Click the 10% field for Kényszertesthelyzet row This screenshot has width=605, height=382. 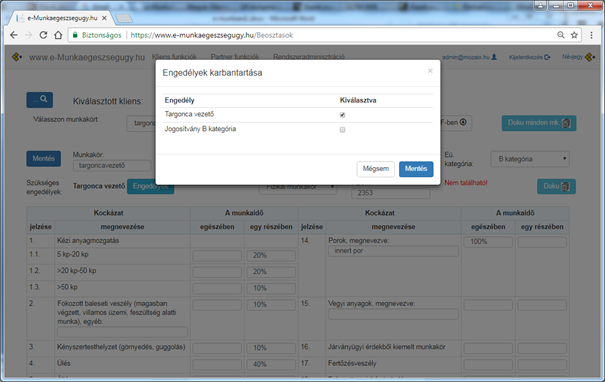point(271,348)
